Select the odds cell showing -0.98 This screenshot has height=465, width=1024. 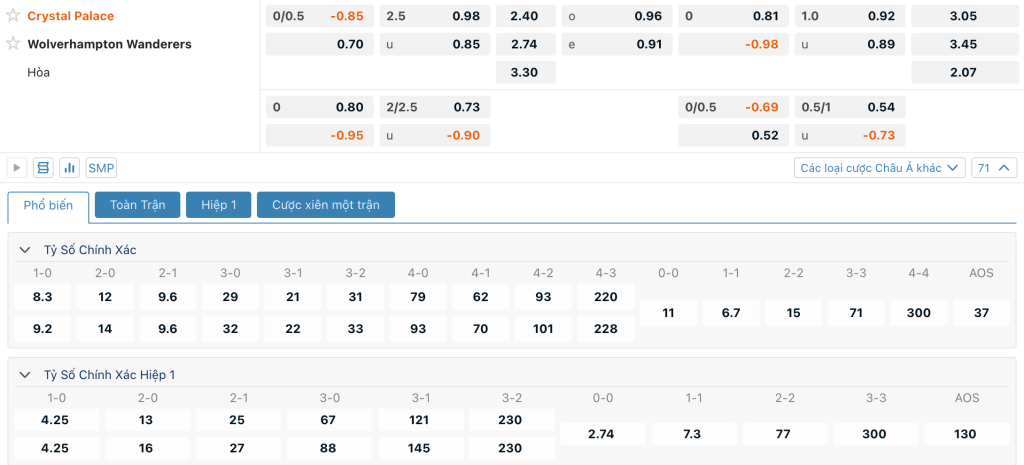(x=733, y=44)
